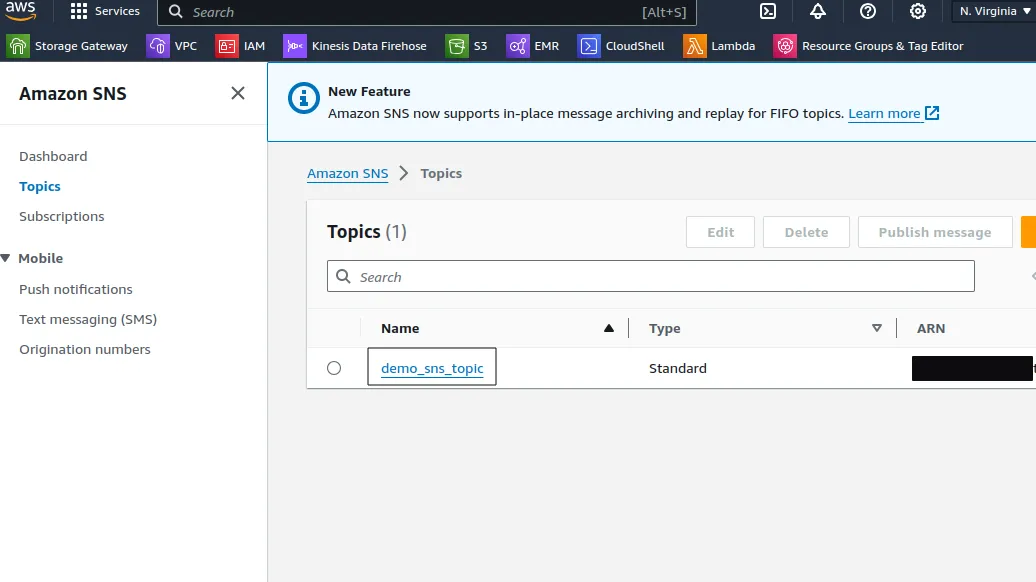View AWS notifications bell
The width and height of the screenshot is (1036, 582).
point(817,12)
